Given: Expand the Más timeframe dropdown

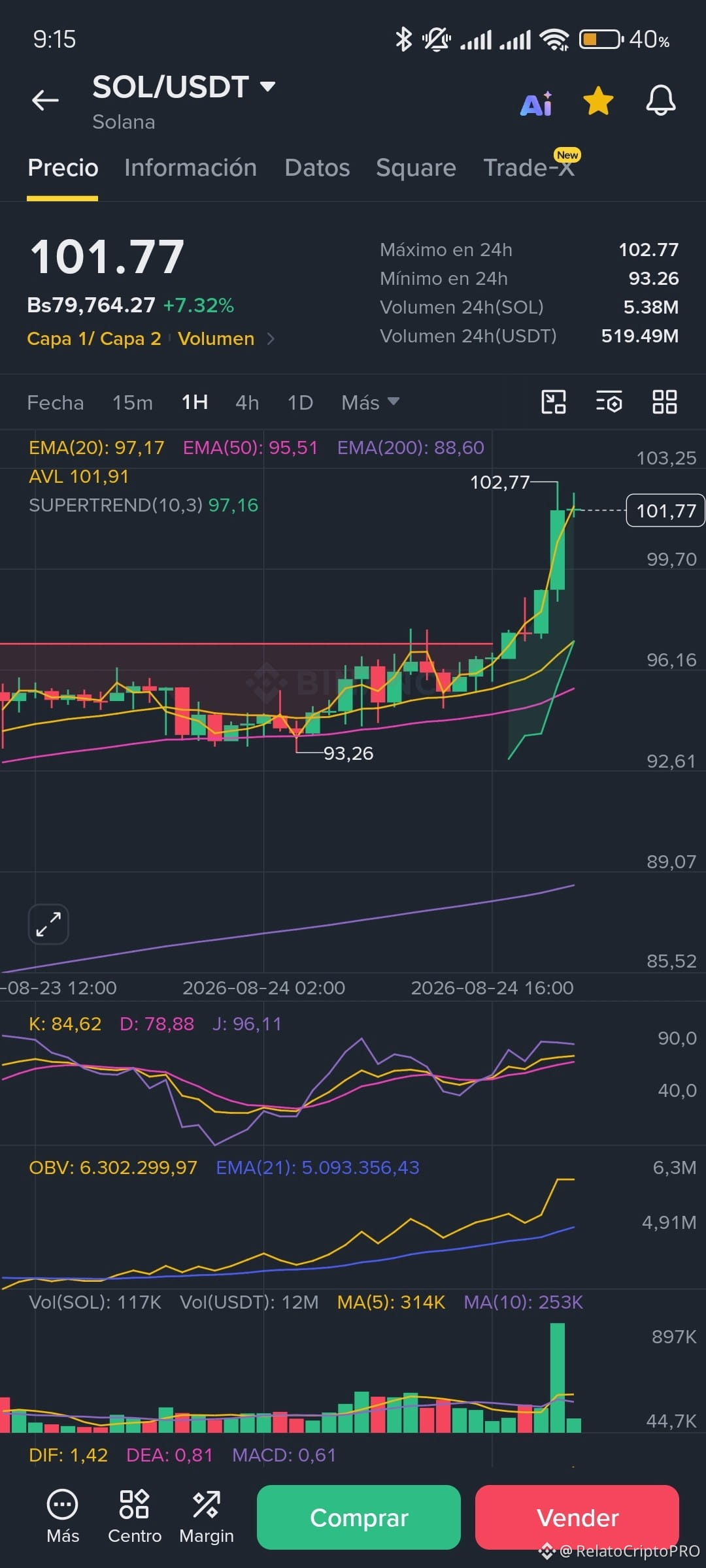Looking at the screenshot, I should pos(370,402).
